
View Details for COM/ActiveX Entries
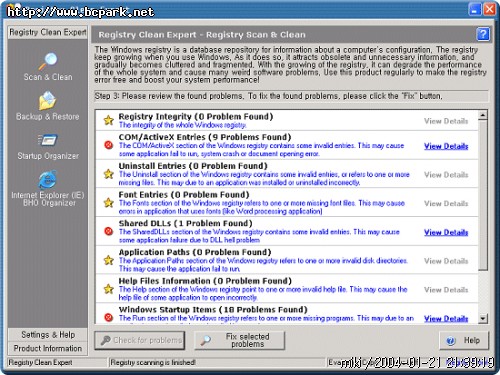click(446, 146)
